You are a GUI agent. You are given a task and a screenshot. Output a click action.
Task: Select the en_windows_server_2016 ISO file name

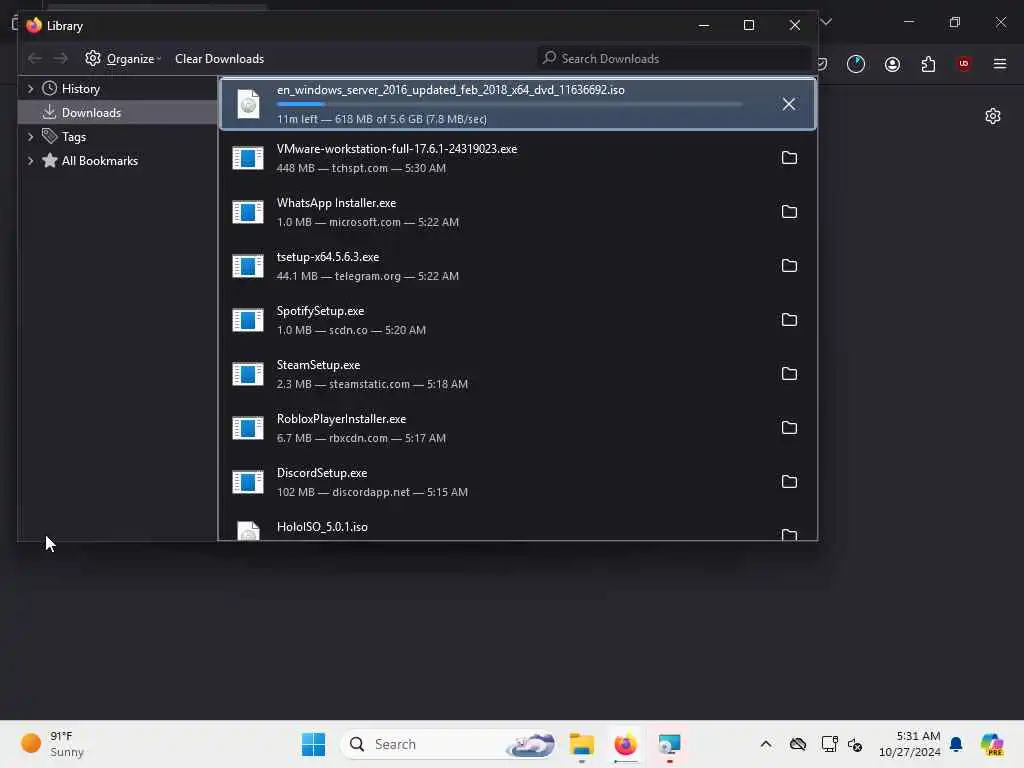click(x=451, y=90)
